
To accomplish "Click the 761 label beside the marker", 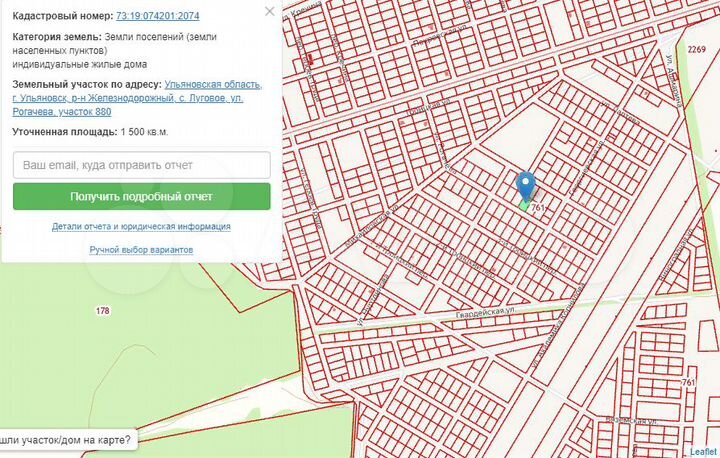I will (x=539, y=208).
